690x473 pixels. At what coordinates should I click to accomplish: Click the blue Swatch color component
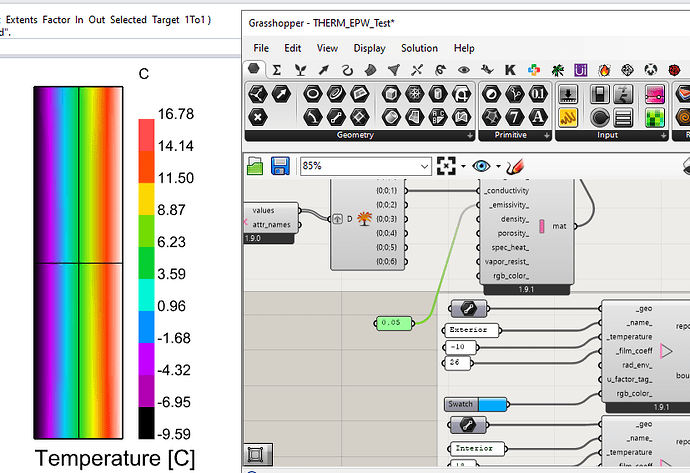[x=476, y=404]
